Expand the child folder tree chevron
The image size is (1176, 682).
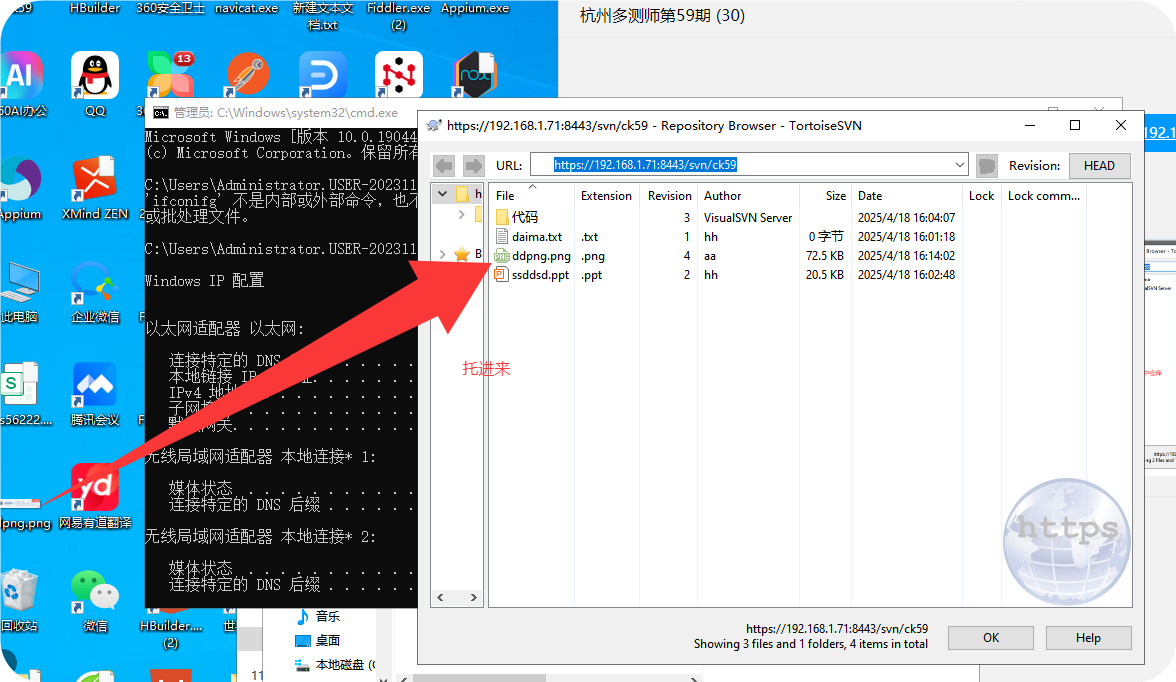[x=461, y=215]
